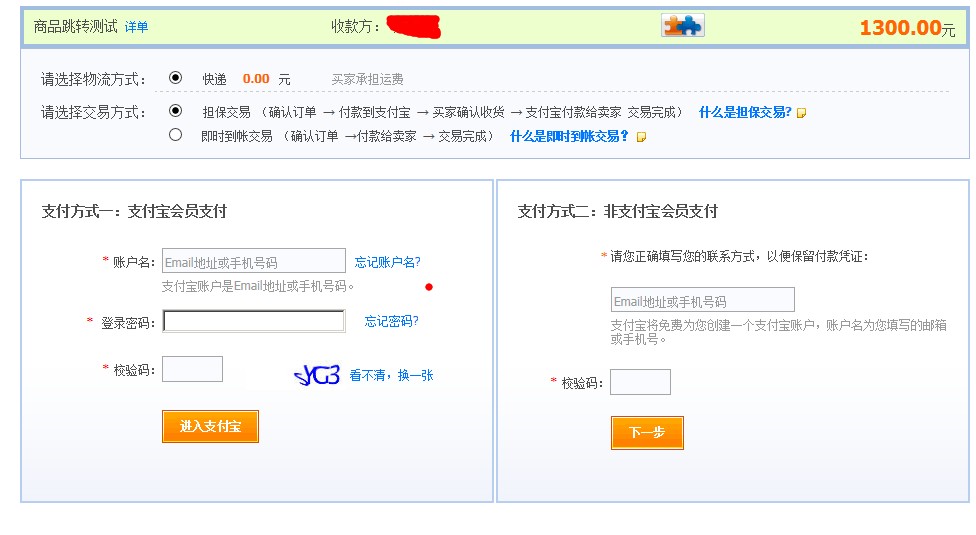Click note icon beside 什么是担保交易

(x=802, y=113)
